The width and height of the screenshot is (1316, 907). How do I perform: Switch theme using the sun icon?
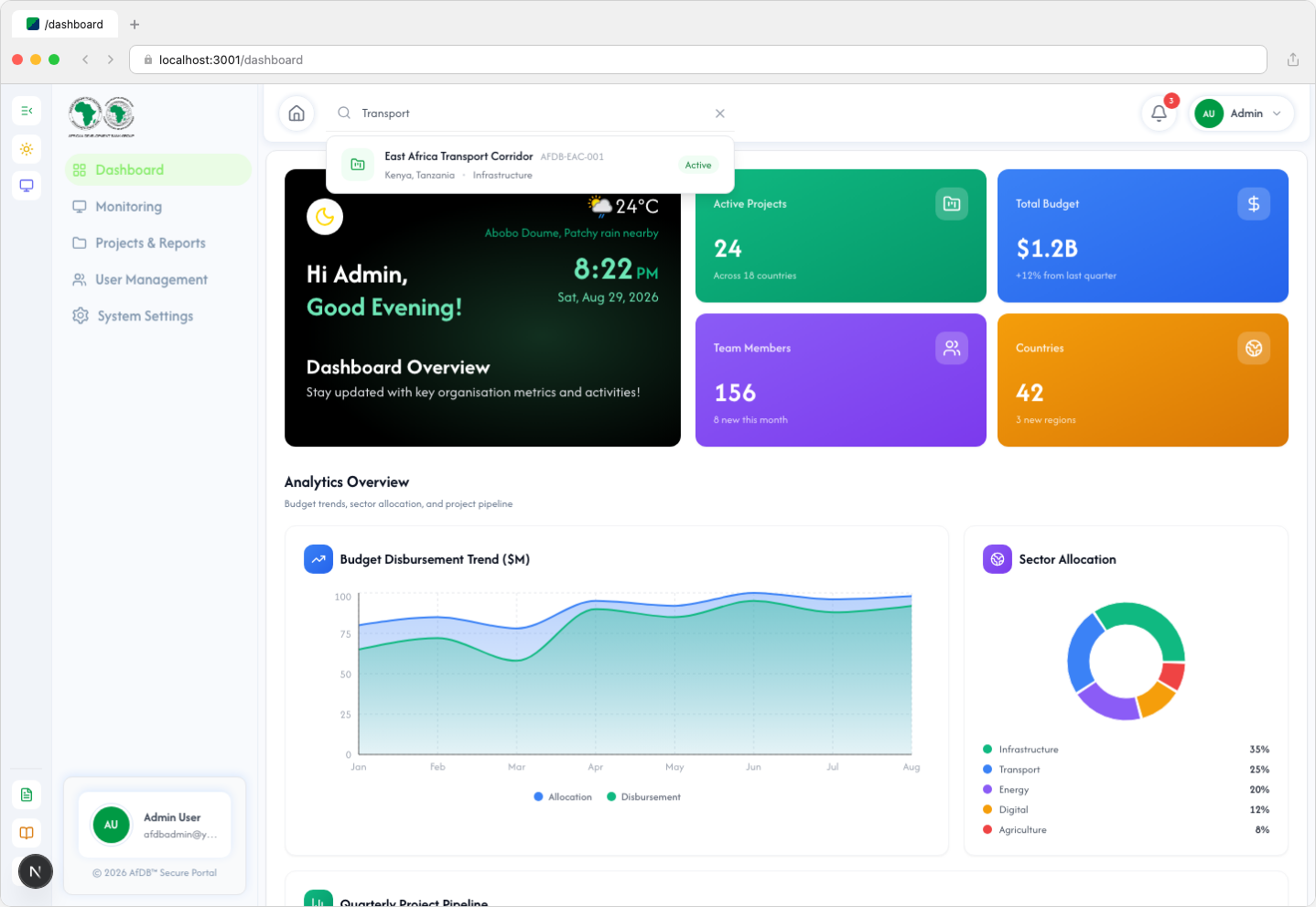[27, 148]
